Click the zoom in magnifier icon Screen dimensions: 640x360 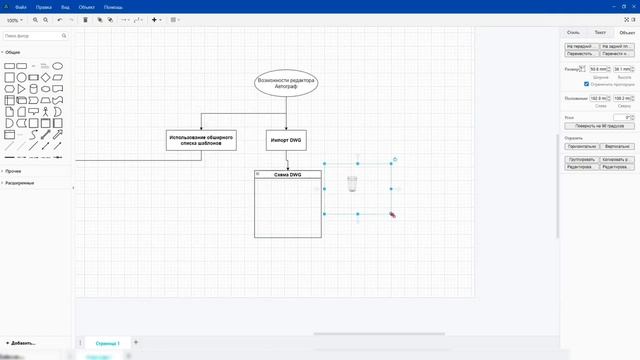(35, 20)
